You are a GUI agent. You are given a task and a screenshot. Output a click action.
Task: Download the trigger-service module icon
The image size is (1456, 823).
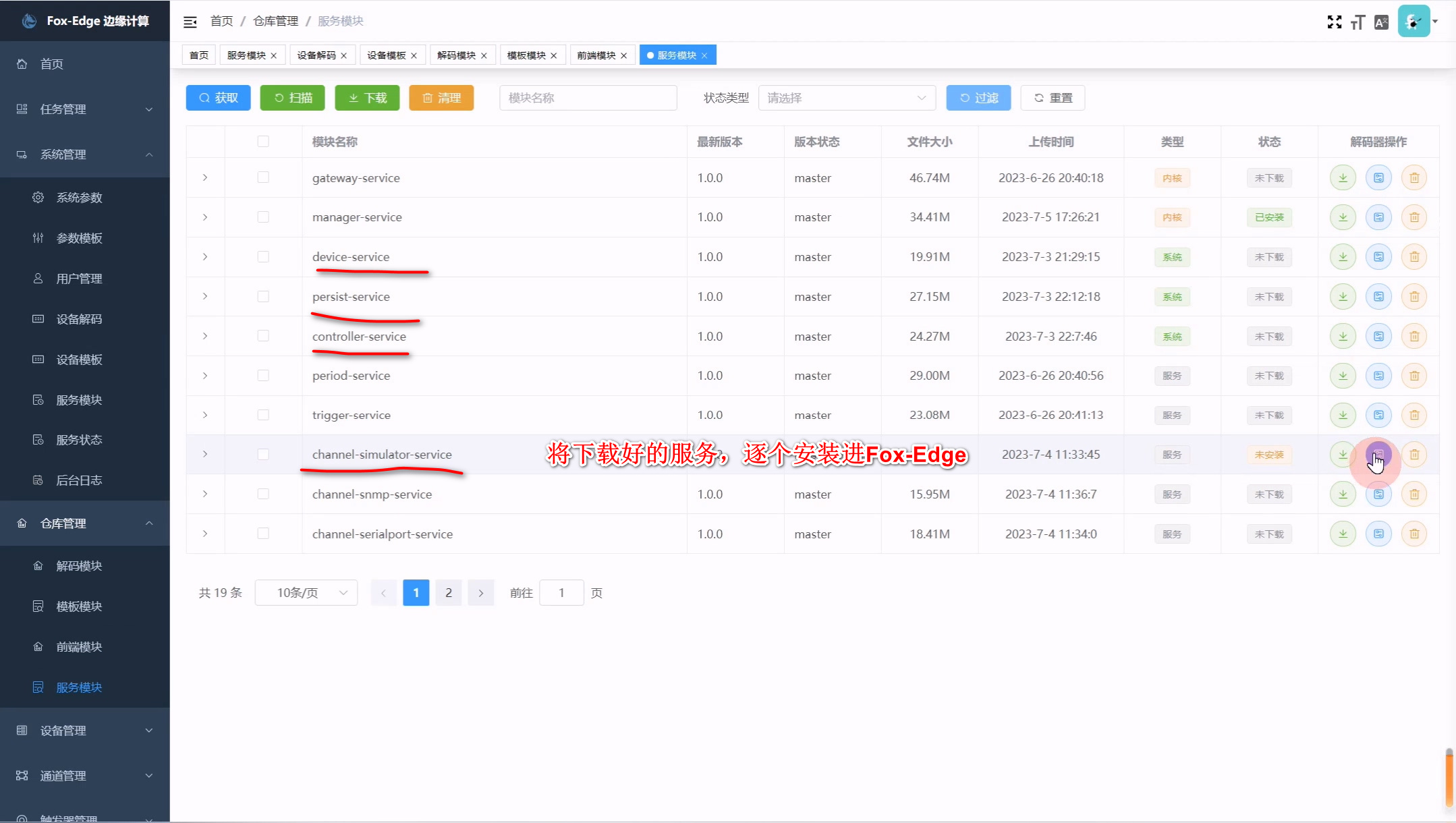[1343, 416]
